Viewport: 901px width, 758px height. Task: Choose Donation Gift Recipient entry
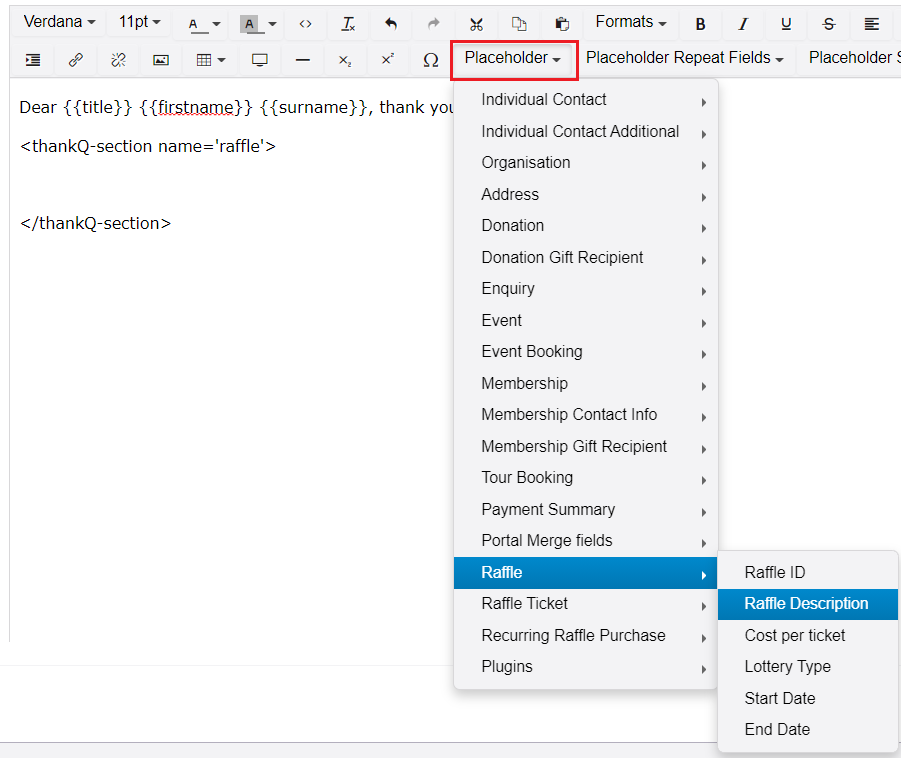tap(586, 257)
